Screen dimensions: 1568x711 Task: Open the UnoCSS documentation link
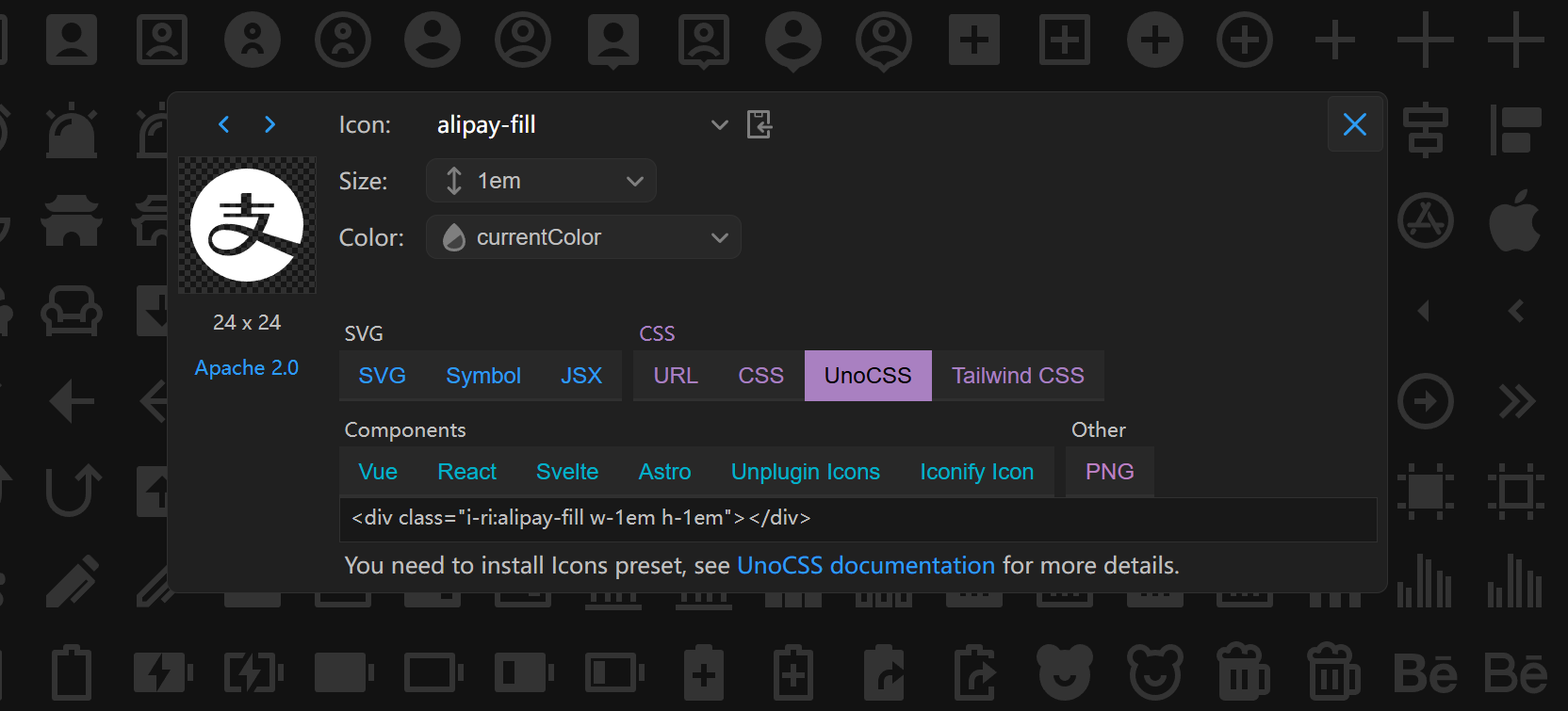(865, 565)
